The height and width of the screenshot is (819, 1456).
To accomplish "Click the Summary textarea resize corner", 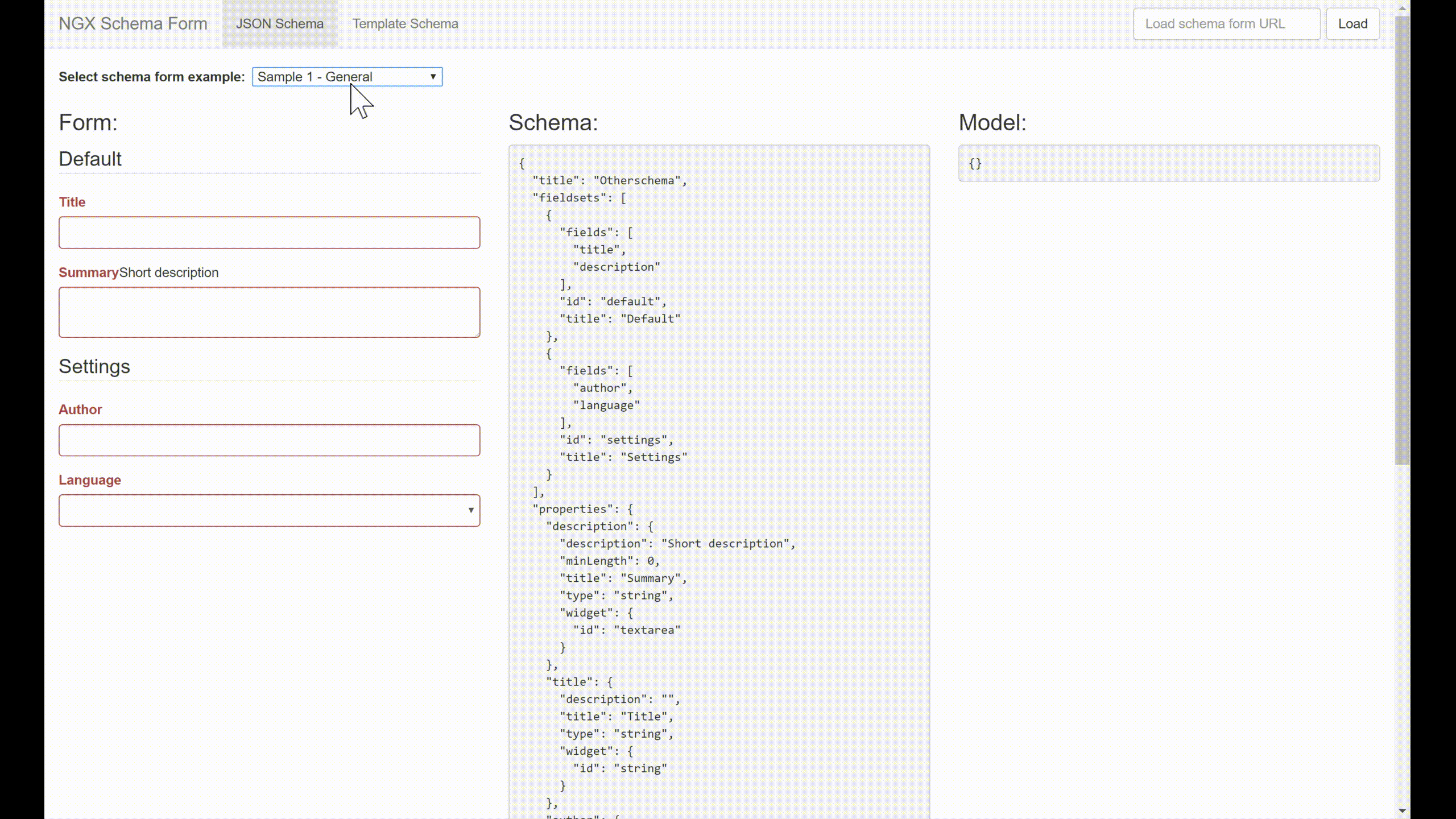I will tap(477, 335).
